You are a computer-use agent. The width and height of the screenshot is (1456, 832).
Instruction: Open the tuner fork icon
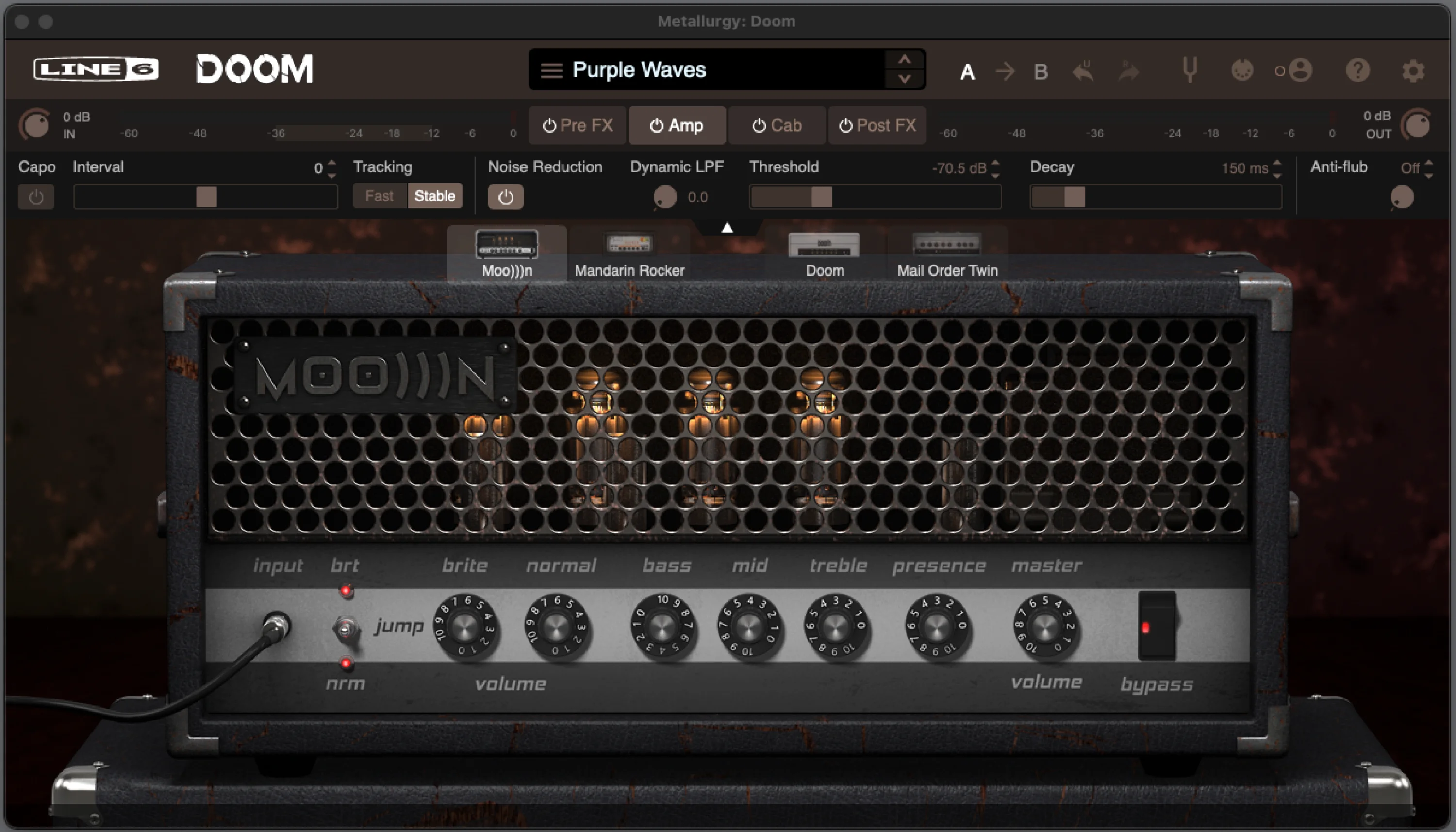point(1190,70)
